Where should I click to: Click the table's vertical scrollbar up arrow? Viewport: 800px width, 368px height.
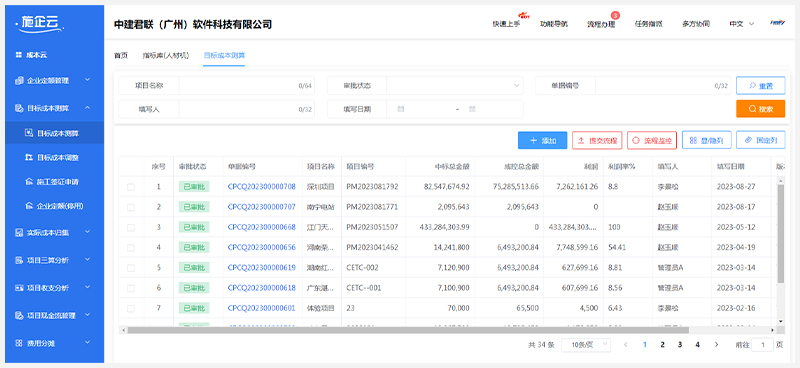(781, 181)
